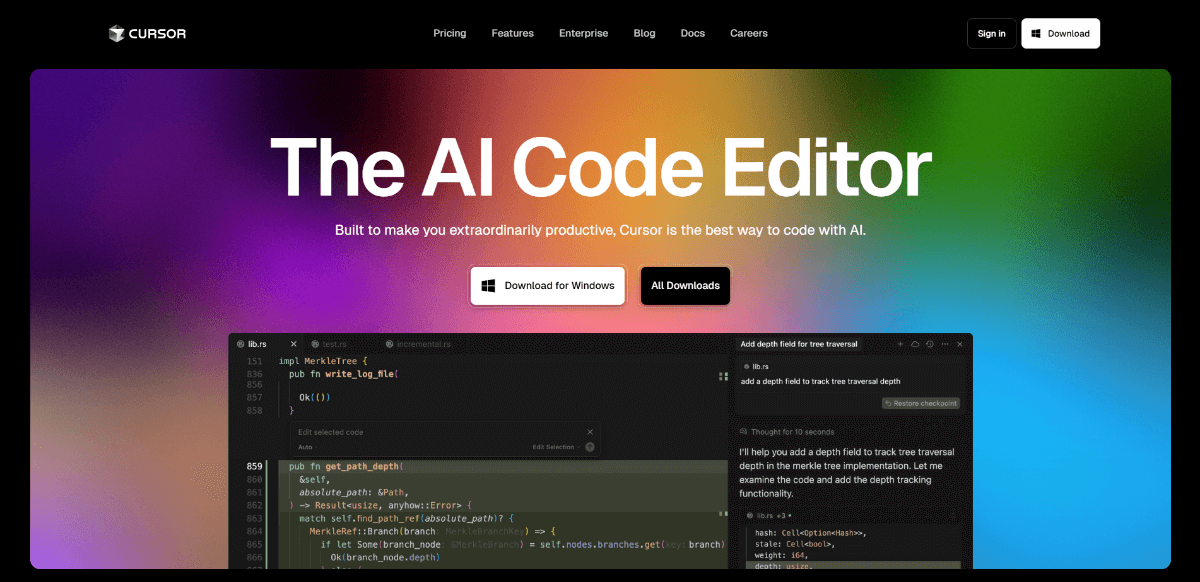Open chat history clock icon
The width and height of the screenshot is (1200, 582).
tap(930, 344)
